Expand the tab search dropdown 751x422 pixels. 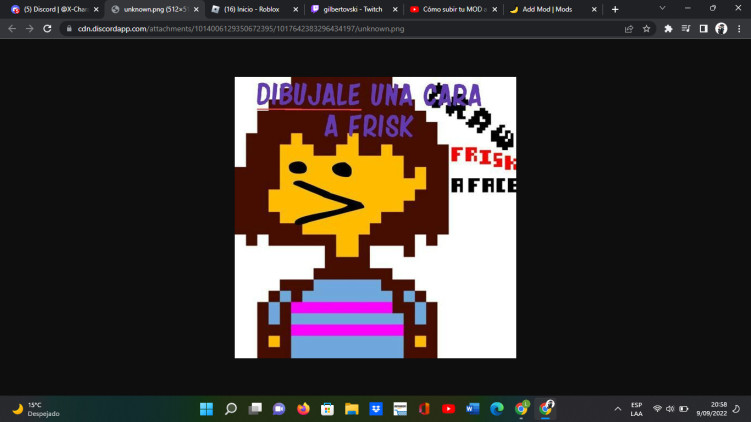click(x=662, y=8)
